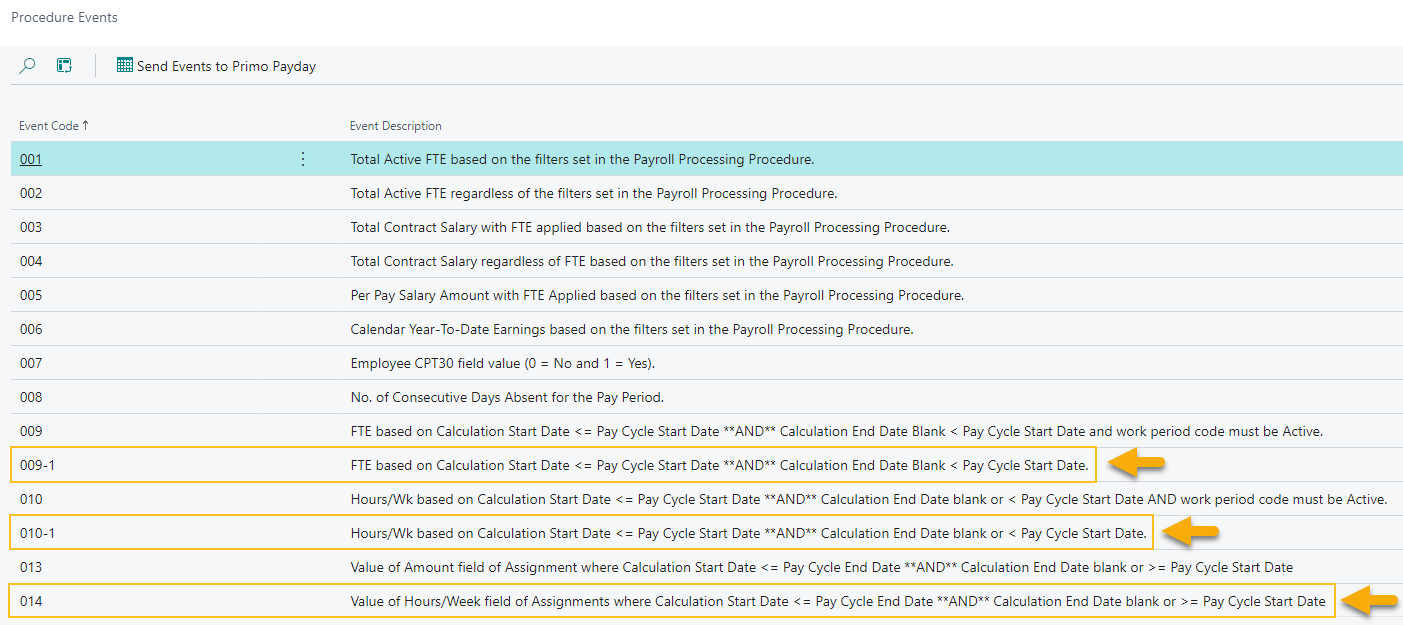1403x625 pixels.
Task: Open row options via the vertical ellipsis on row 001
Action: click(303, 159)
